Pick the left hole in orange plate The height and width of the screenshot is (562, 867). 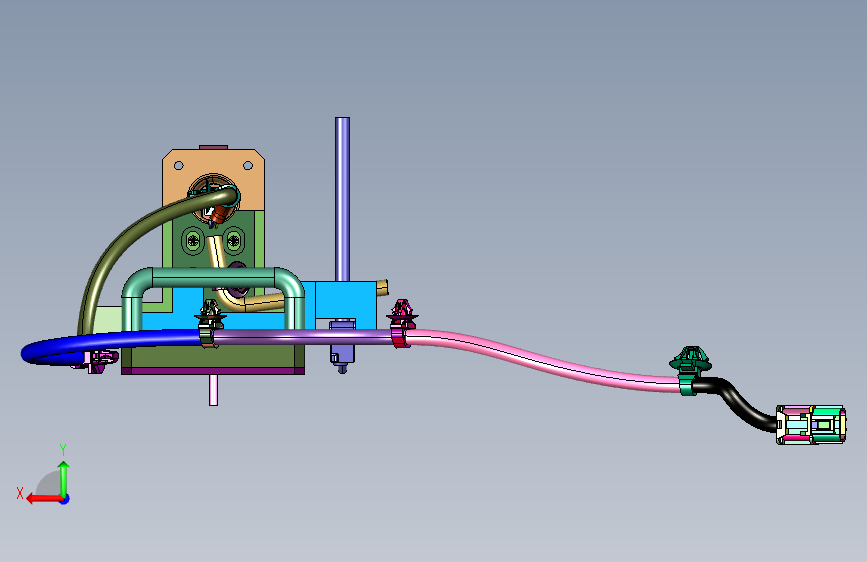(x=179, y=165)
